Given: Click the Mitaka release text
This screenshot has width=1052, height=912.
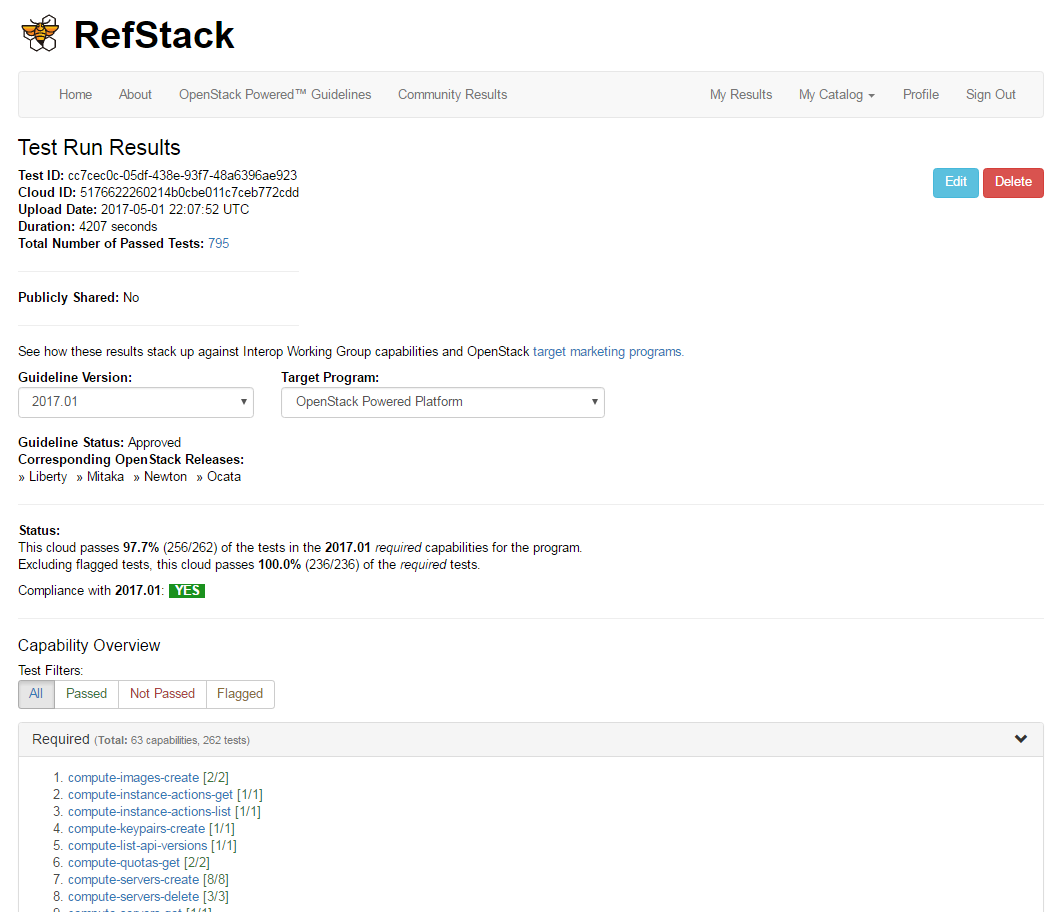Looking at the screenshot, I should 105,476.
